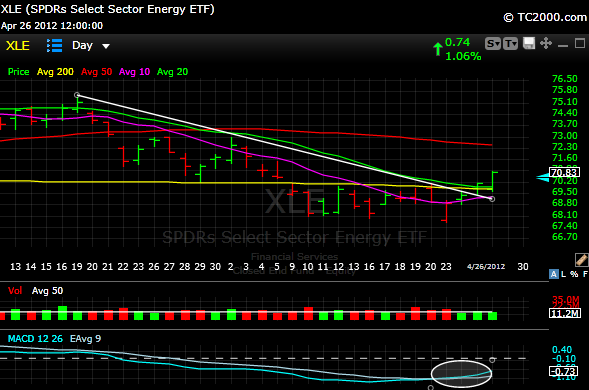Viewport: 589px width, 390px height.
Task: Minimize the chart pane
Action: [563, 45]
